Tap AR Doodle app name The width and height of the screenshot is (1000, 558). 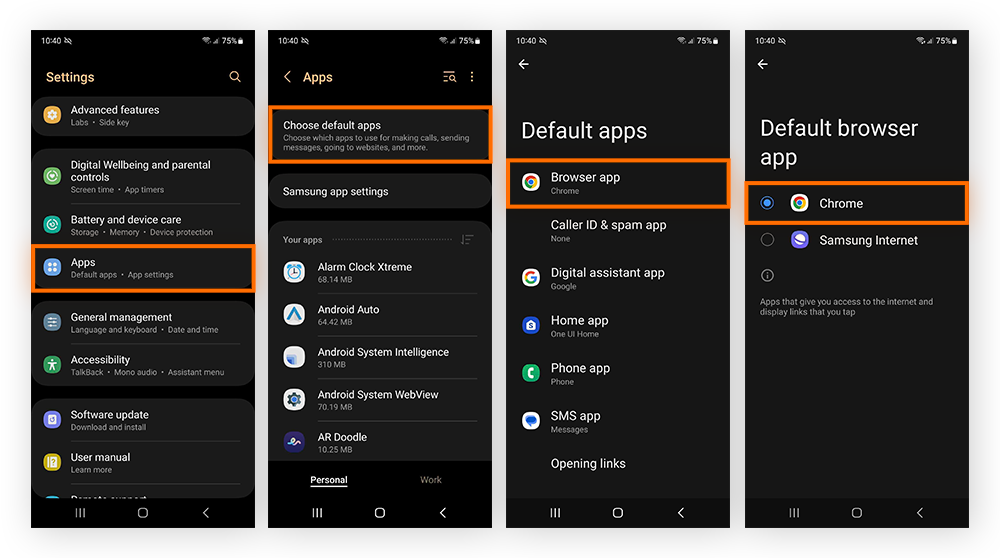point(342,437)
